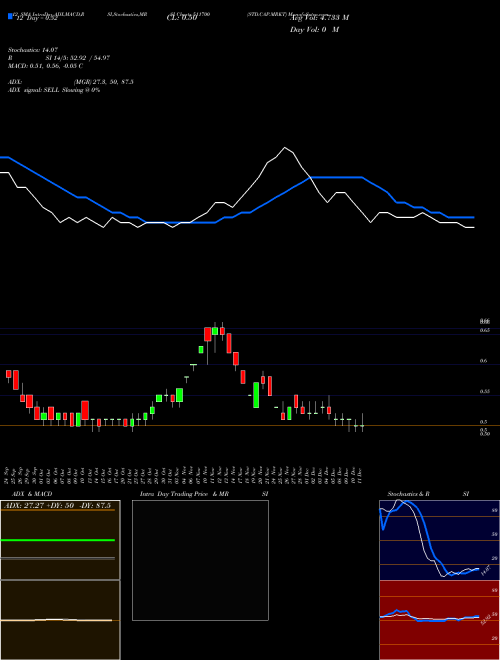Click the blue Stochastics chart panel
The image size is (500, 660).
[439, 540]
